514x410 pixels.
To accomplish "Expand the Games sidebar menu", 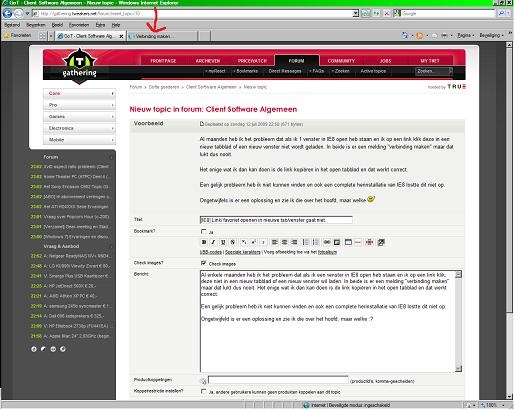I will [x=79, y=117].
